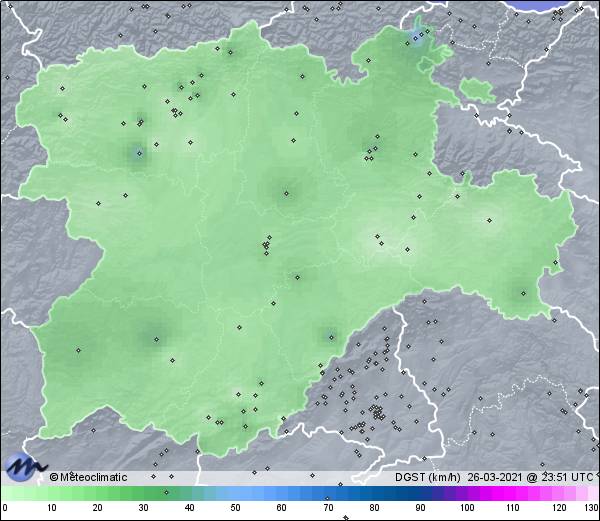
Task: Click the 26-03-2021 date text
Action: click(495, 477)
